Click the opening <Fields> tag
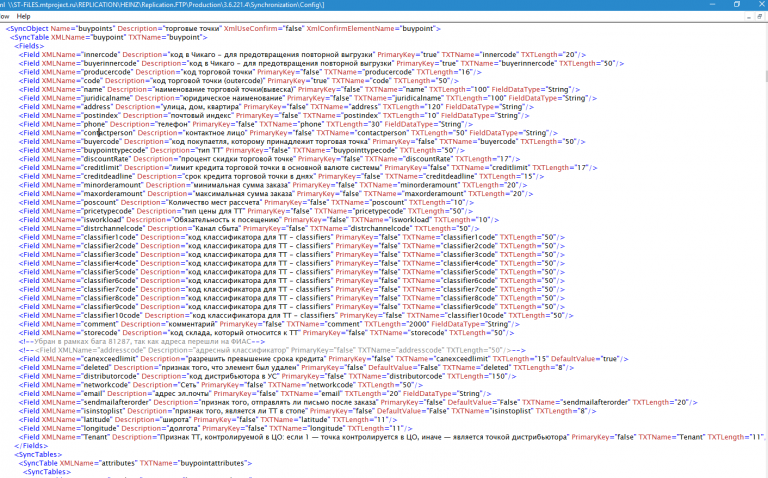This screenshot has width=768, height=478. click(29, 46)
